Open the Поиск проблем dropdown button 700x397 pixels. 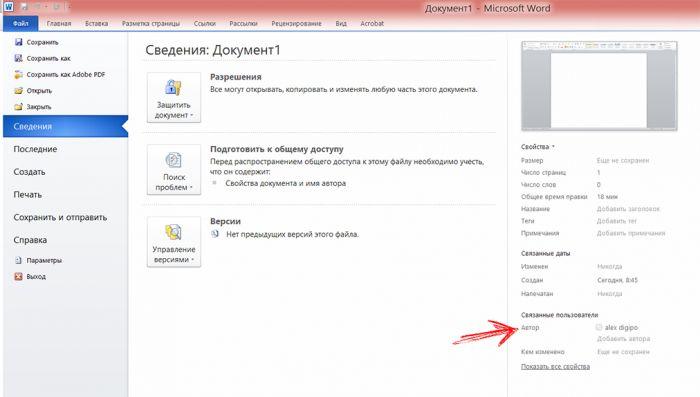coord(174,170)
